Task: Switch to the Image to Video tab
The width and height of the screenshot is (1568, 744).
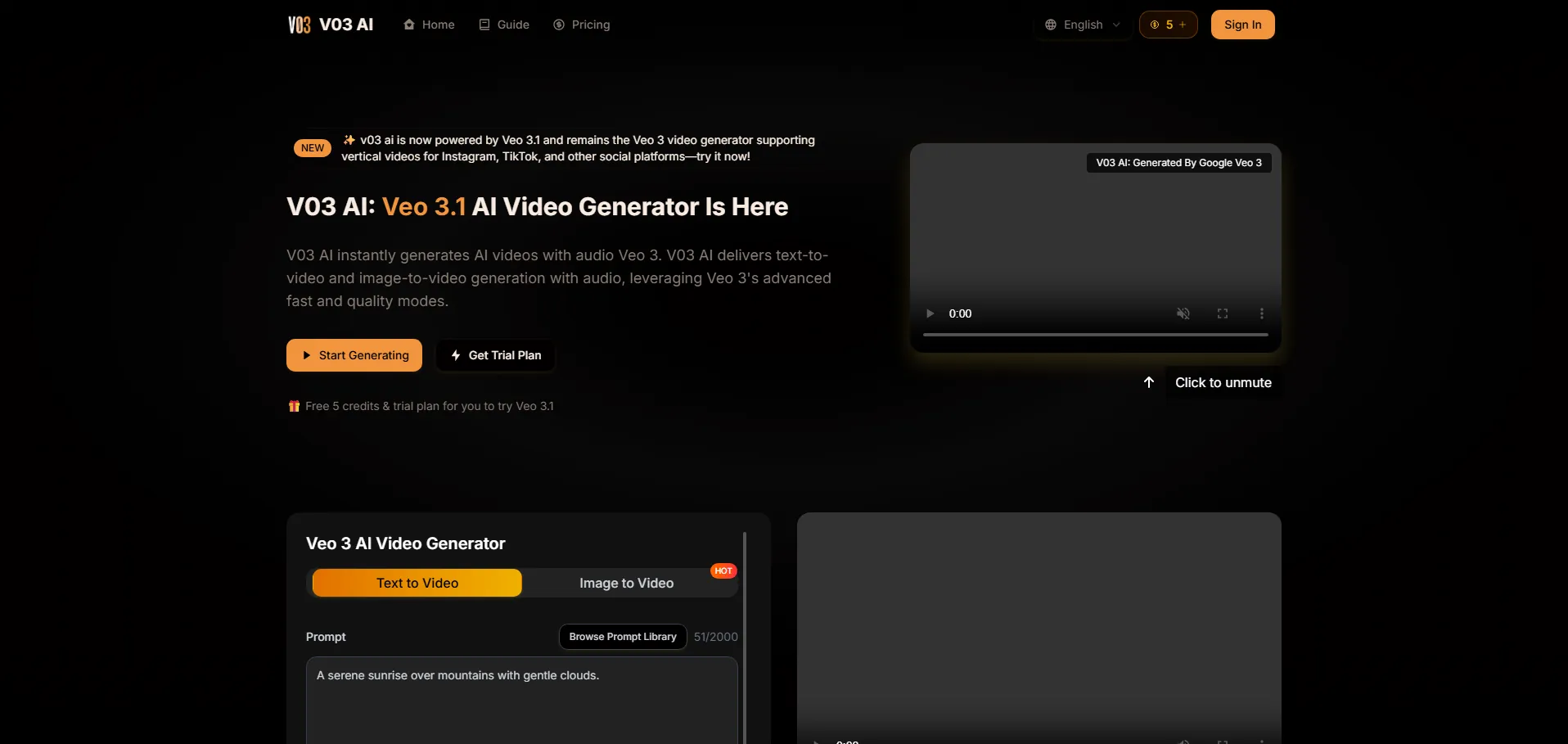Action: click(x=626, y=583)
